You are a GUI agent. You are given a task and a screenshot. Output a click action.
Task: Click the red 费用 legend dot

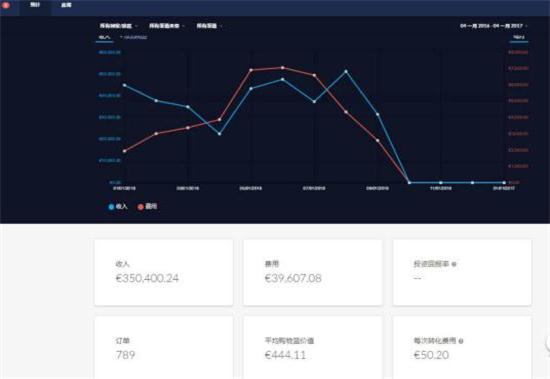click(141, 207)
